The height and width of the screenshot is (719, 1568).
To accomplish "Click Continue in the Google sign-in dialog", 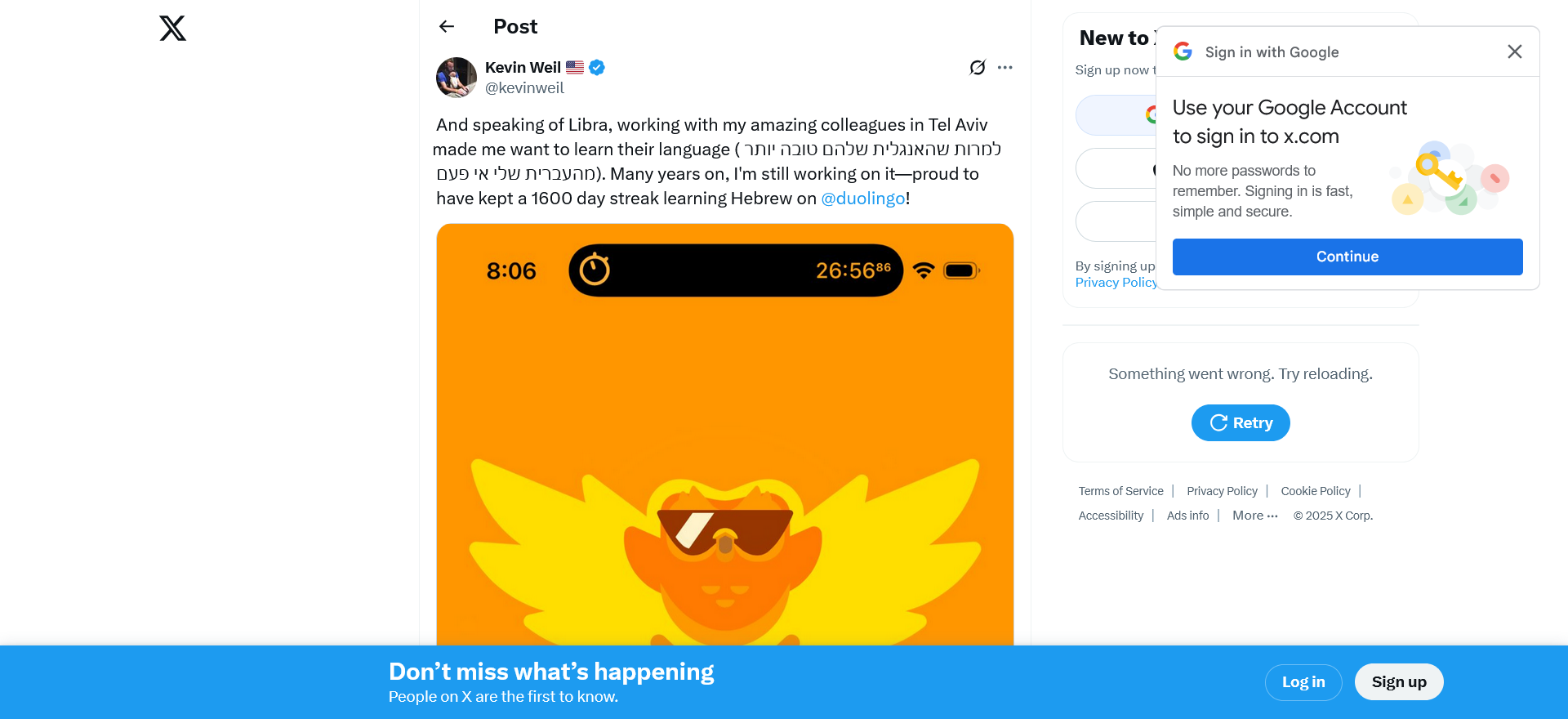I will [1347, 257].
